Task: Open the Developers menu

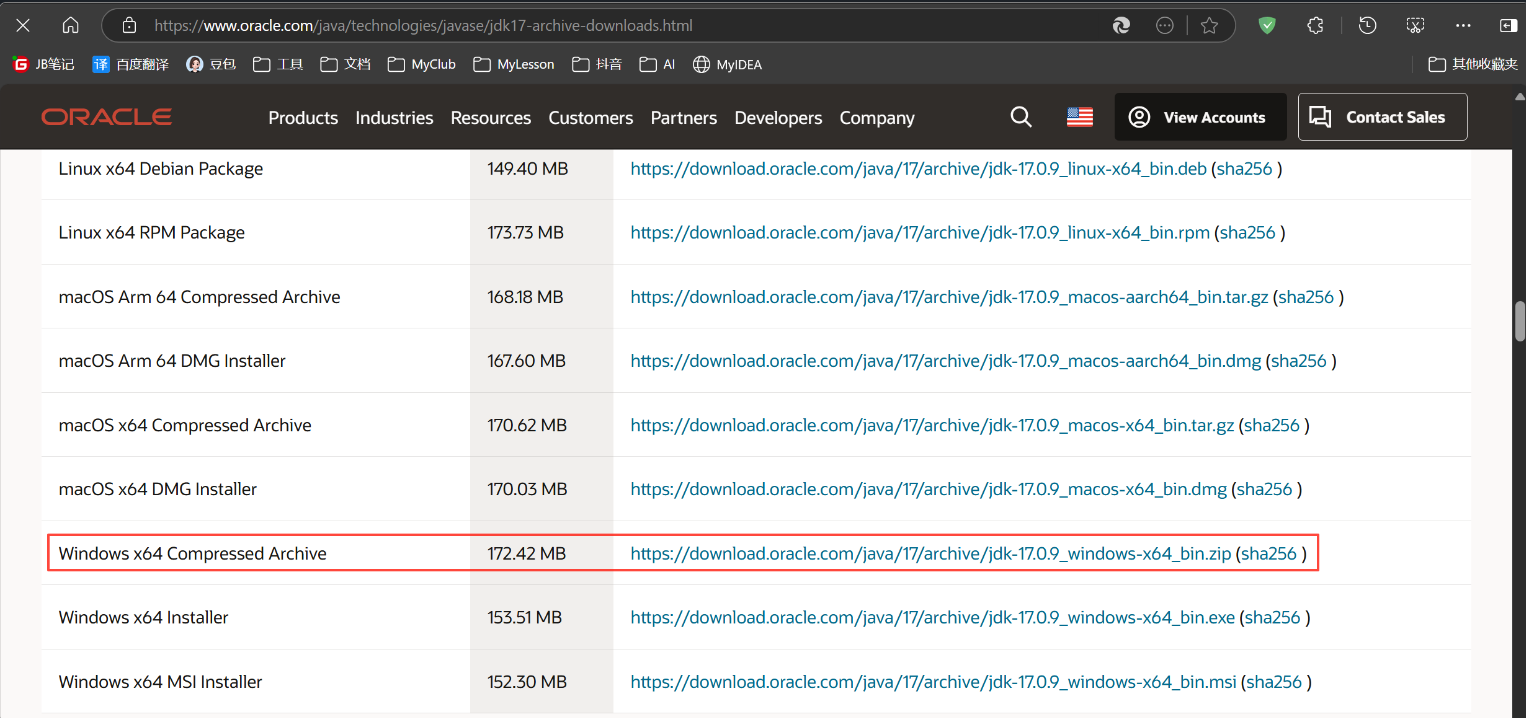Action: coord(778,118)
